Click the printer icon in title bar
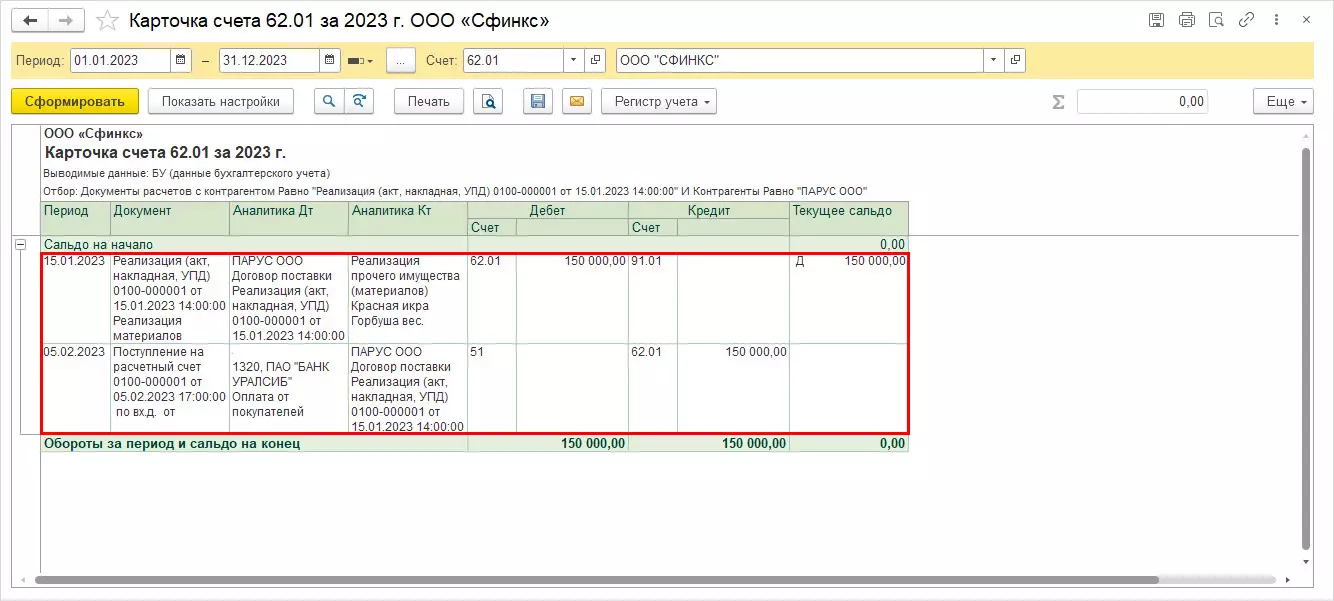The height and width of the screenshot is (601, 1334). (1187, 20)
